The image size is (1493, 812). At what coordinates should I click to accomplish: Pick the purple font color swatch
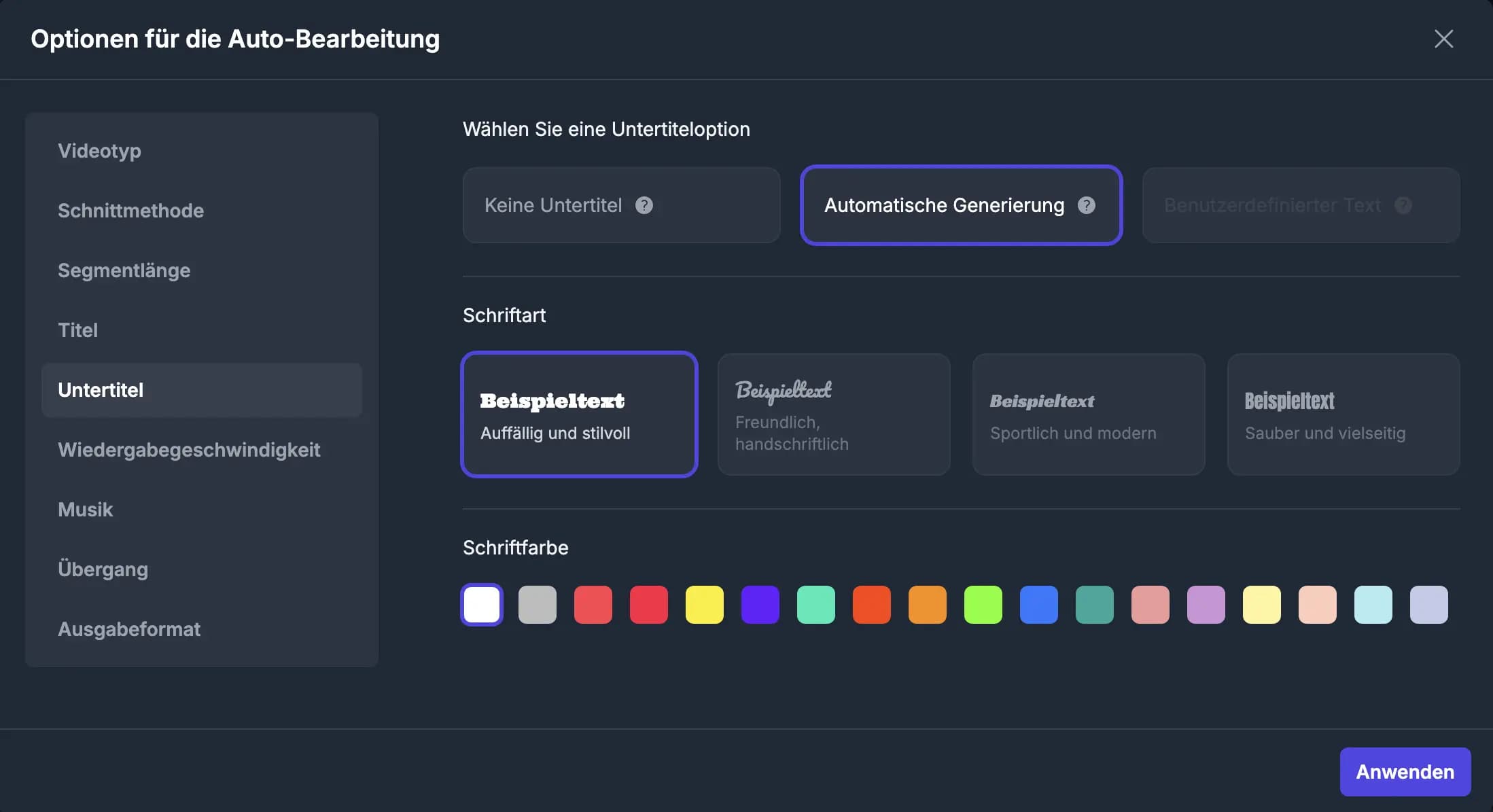pos(760,604)
